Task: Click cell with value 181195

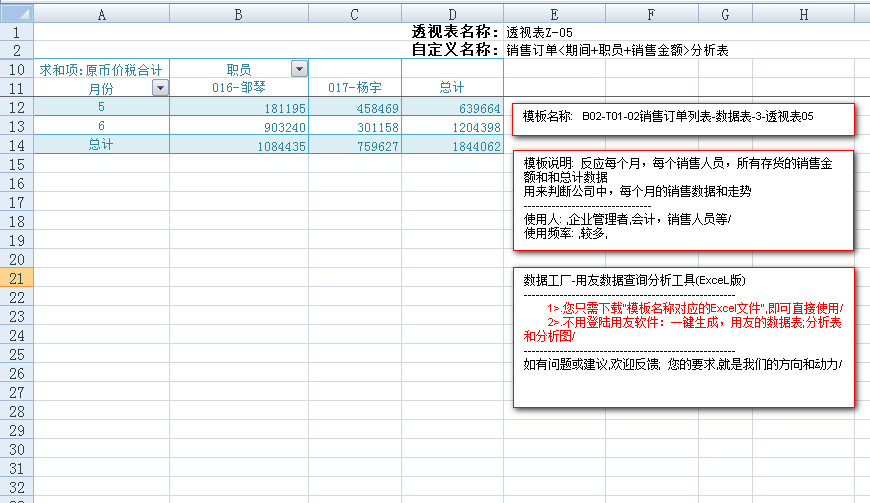Action: [x=239, y=108]
